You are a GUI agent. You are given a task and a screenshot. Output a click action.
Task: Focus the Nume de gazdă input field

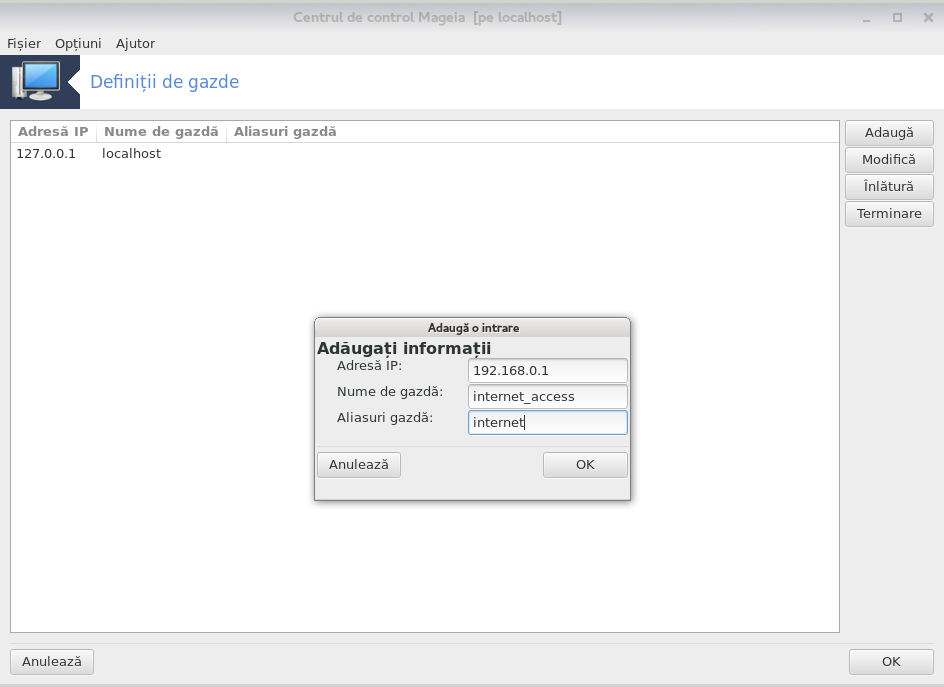coord(548,396)
